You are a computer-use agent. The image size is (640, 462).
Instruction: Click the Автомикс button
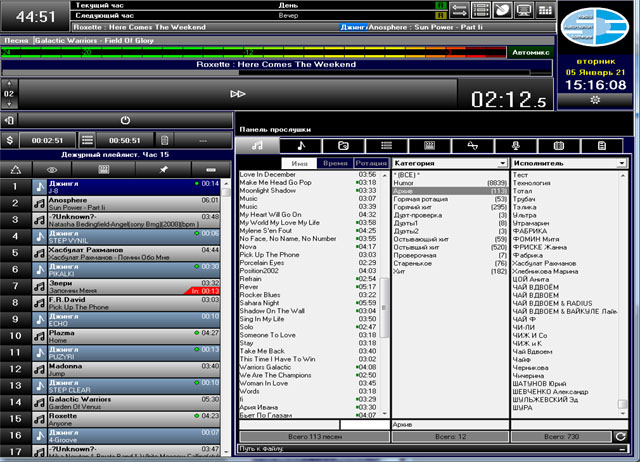[x=530, y=52]
